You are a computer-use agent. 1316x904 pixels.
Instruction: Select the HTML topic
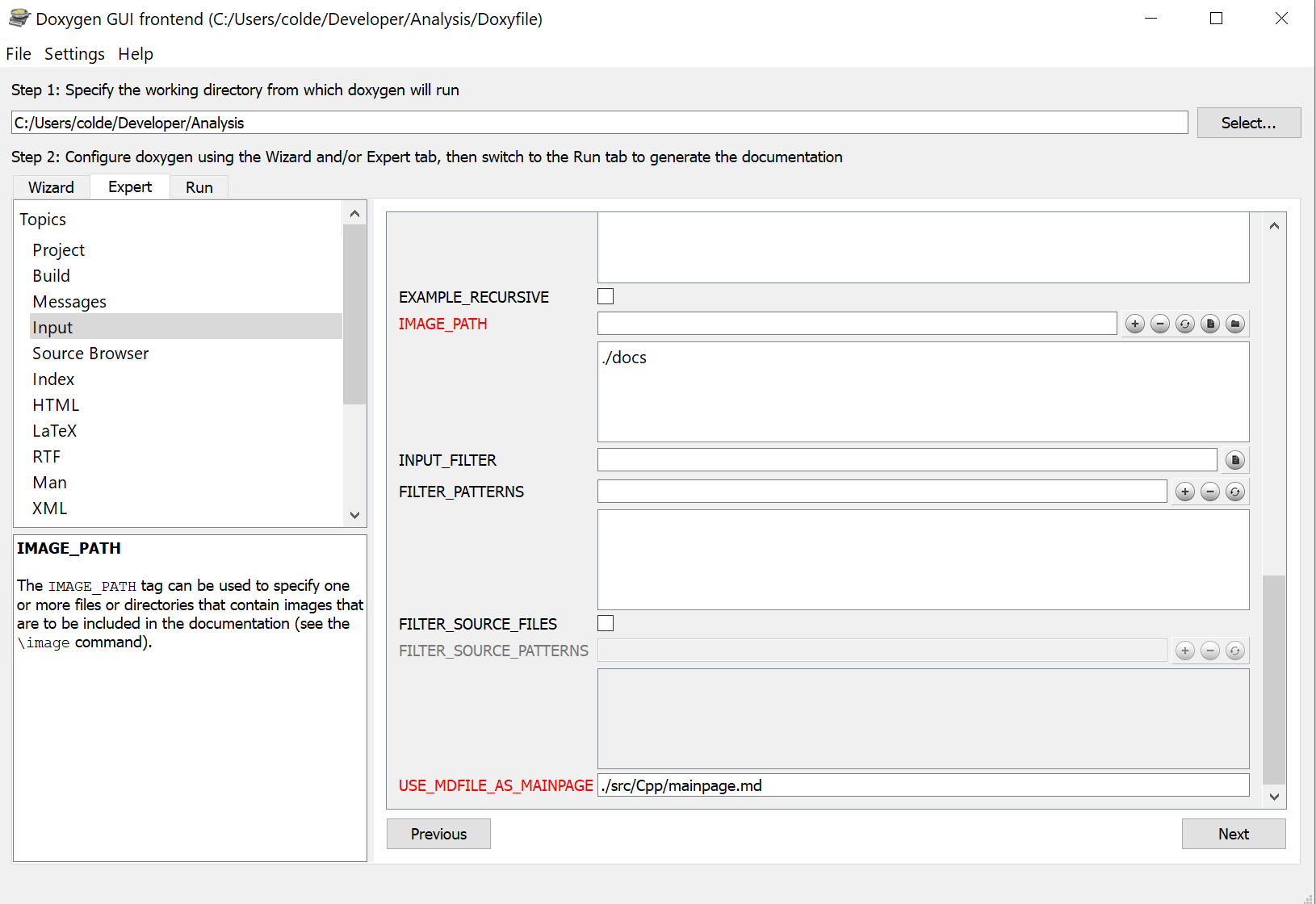tap(56, 405)
